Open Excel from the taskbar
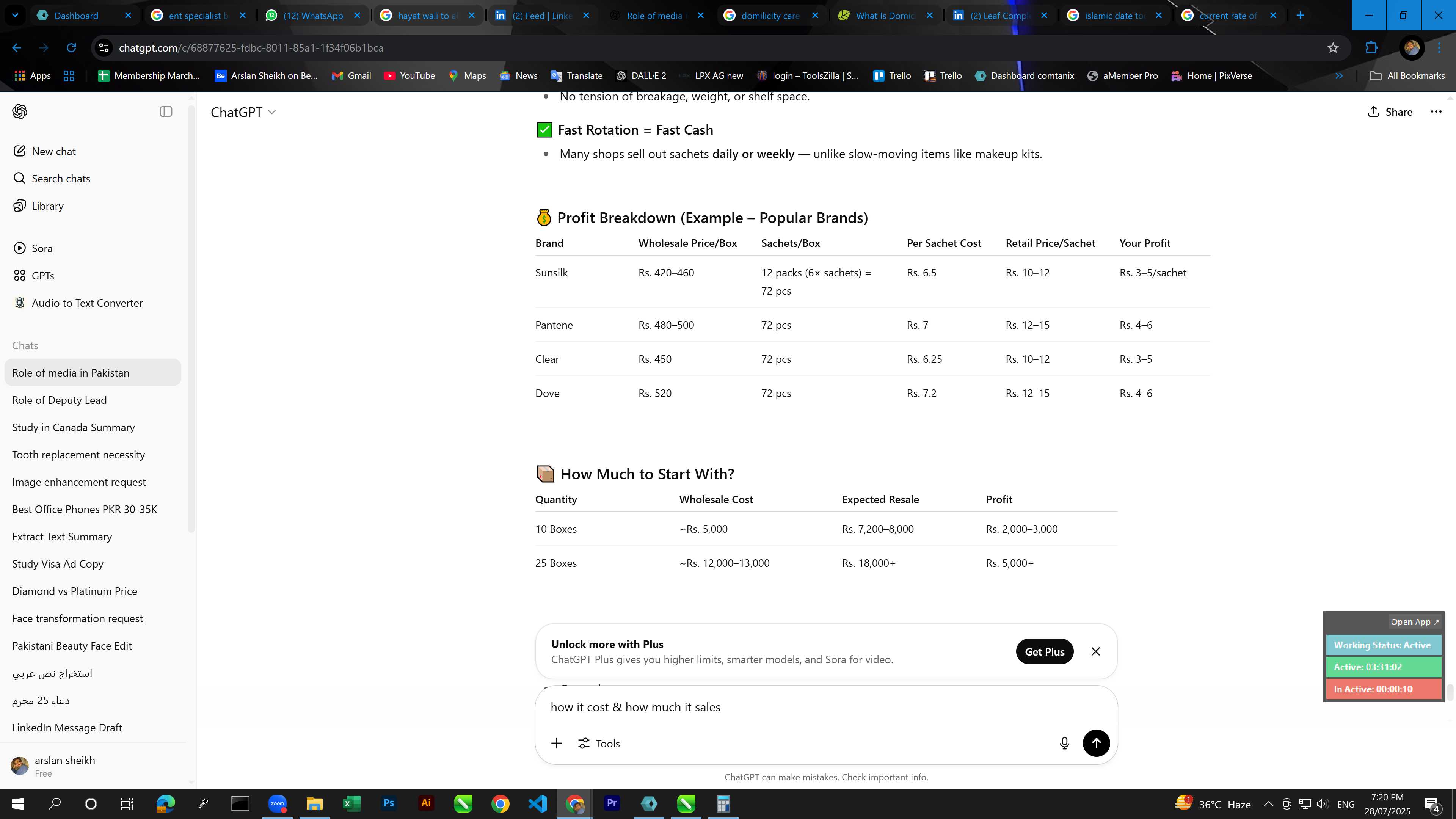This screenshot has width=1456, height=819. tap(351, 803)
